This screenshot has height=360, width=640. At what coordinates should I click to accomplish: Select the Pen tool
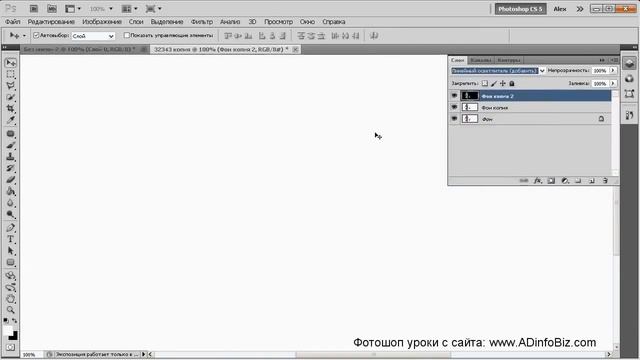point(11,228)
